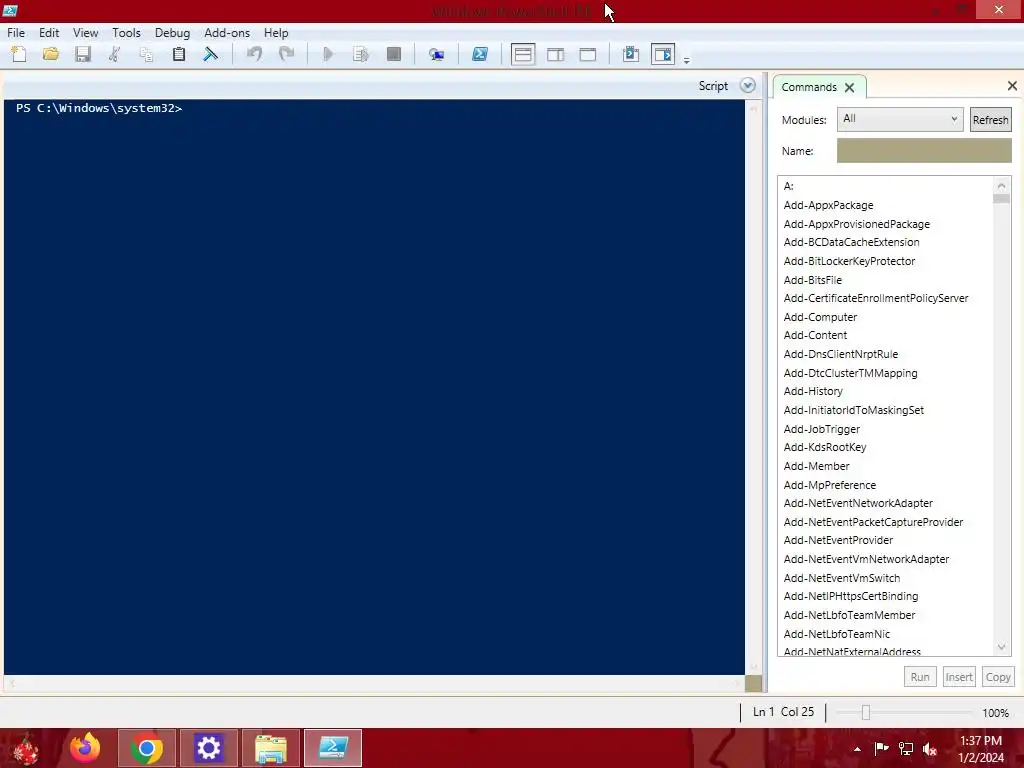Select Add-Computer command
This screenshot has height=768, width=1024.
[820, 317]
